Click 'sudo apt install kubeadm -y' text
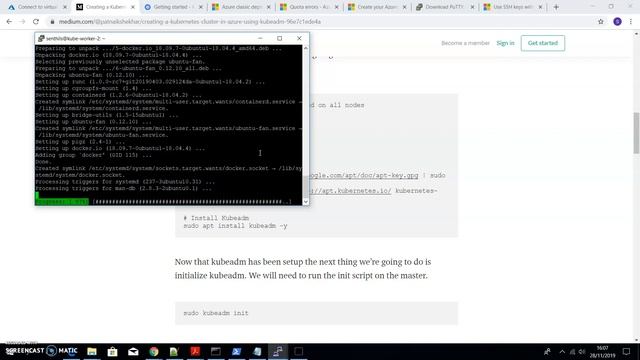Viewport: 640px width, 360px height. [x=235, y=226]
